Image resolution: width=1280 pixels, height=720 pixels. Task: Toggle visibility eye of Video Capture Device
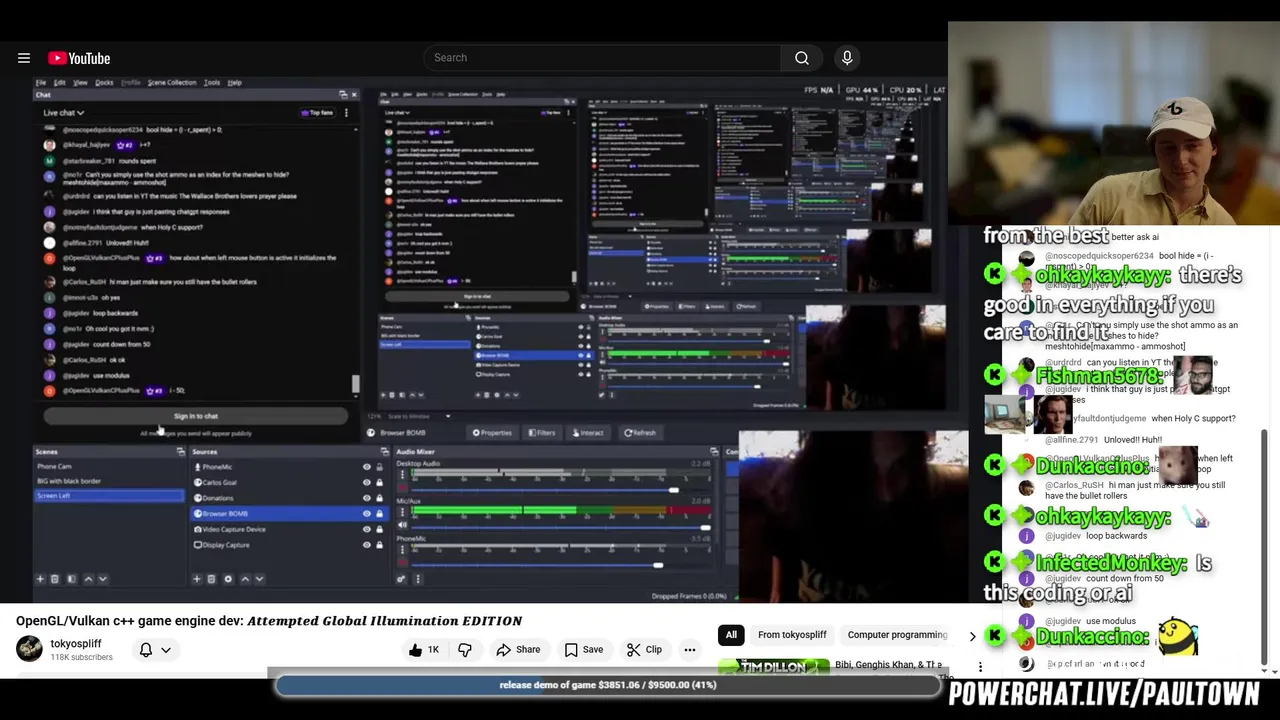366,529
